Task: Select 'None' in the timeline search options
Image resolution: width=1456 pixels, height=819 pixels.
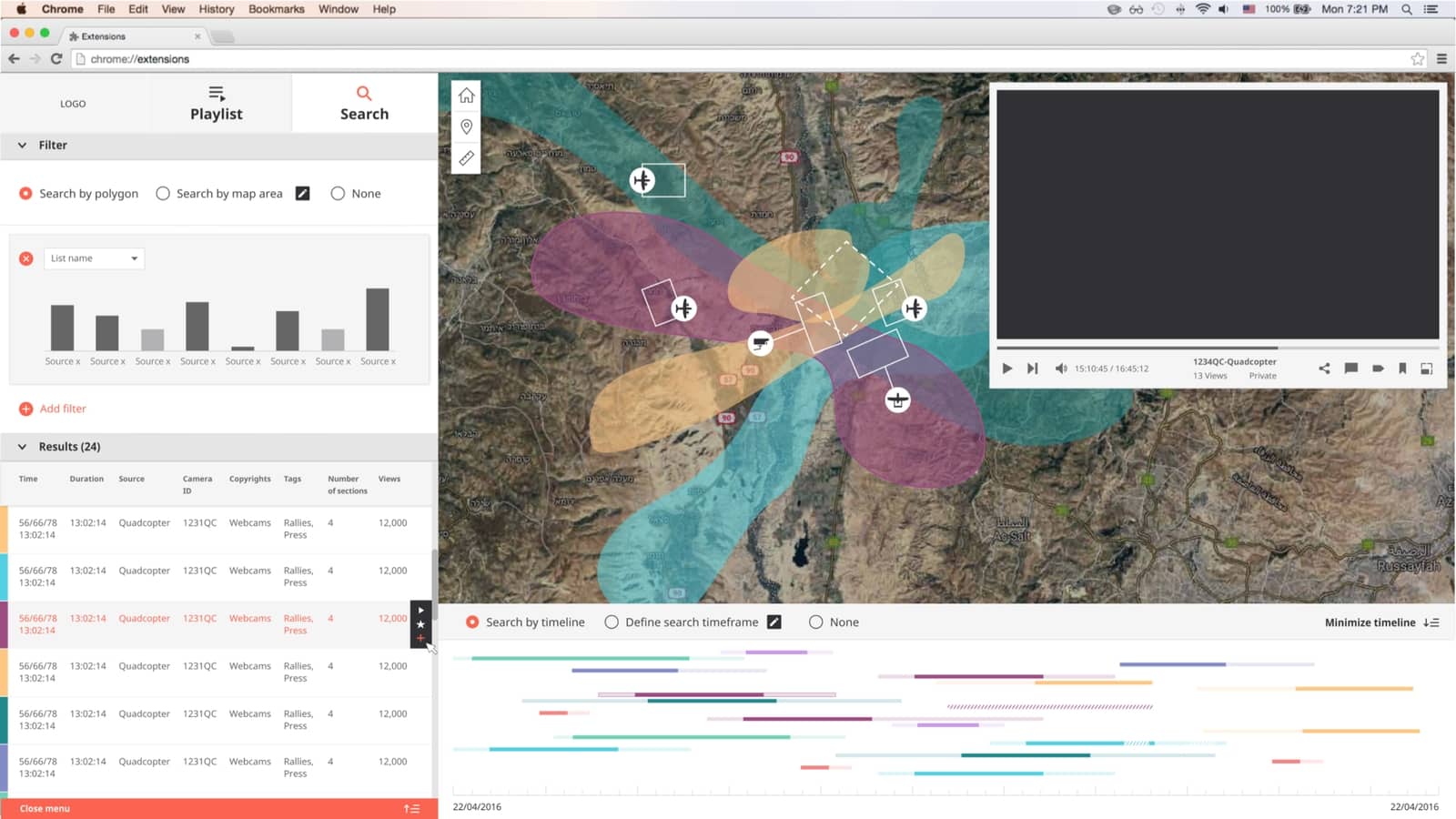Action: [815, 622]
